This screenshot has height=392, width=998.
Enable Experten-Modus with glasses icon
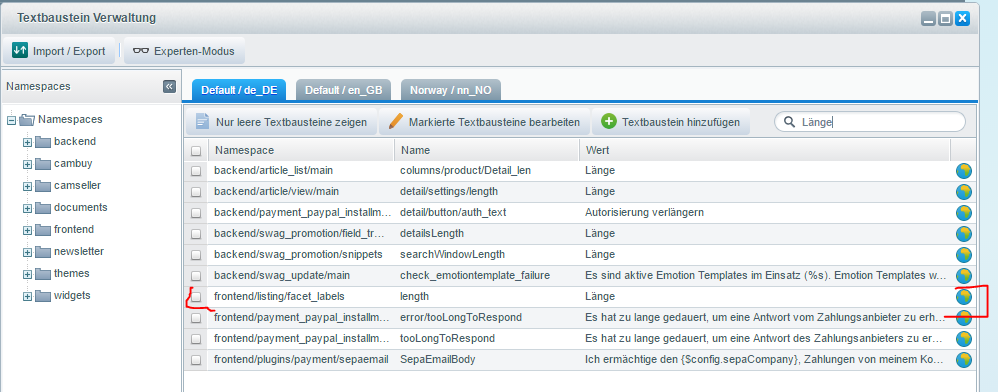pos(184,51)
